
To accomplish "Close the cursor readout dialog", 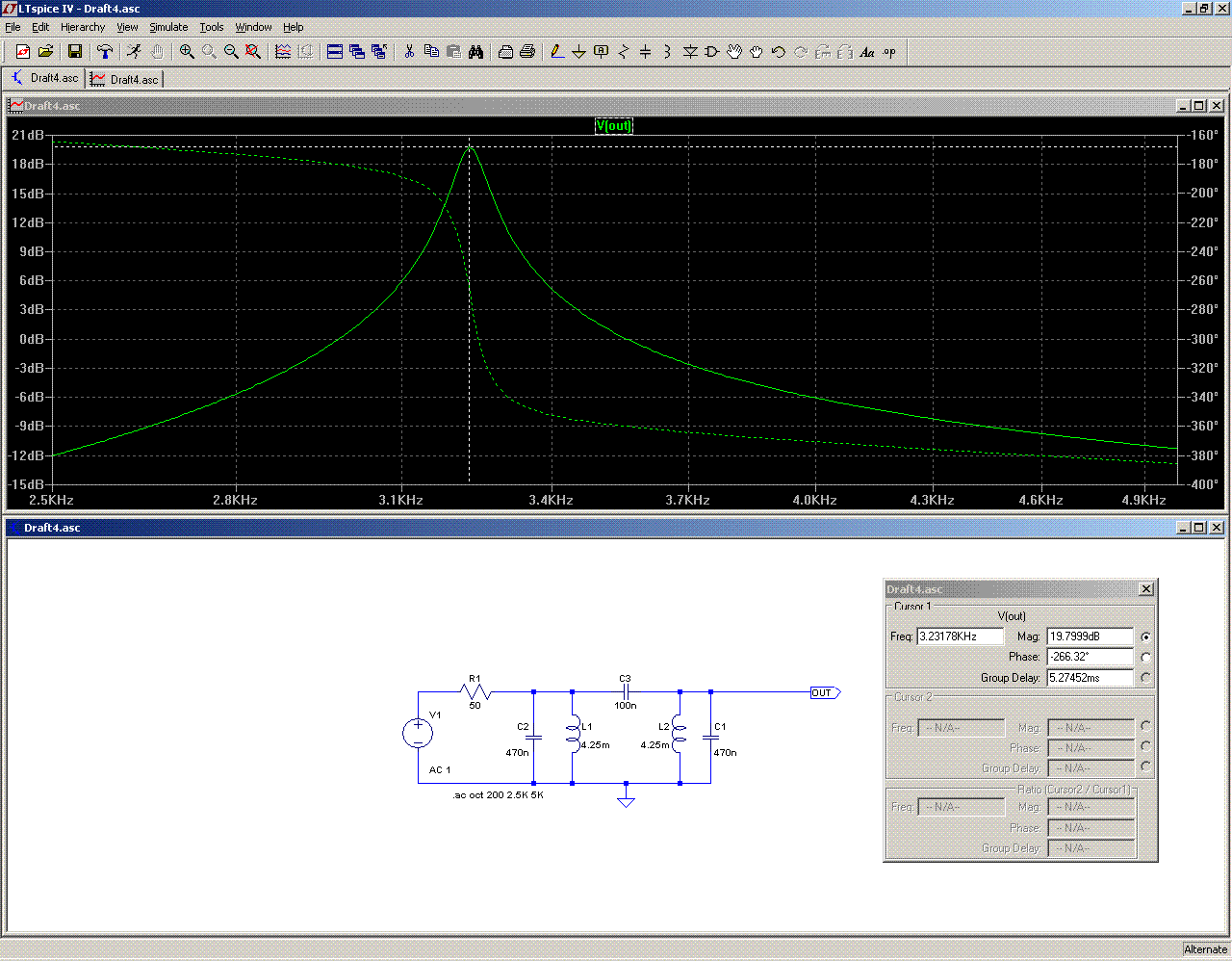I will coord(1145,589).
